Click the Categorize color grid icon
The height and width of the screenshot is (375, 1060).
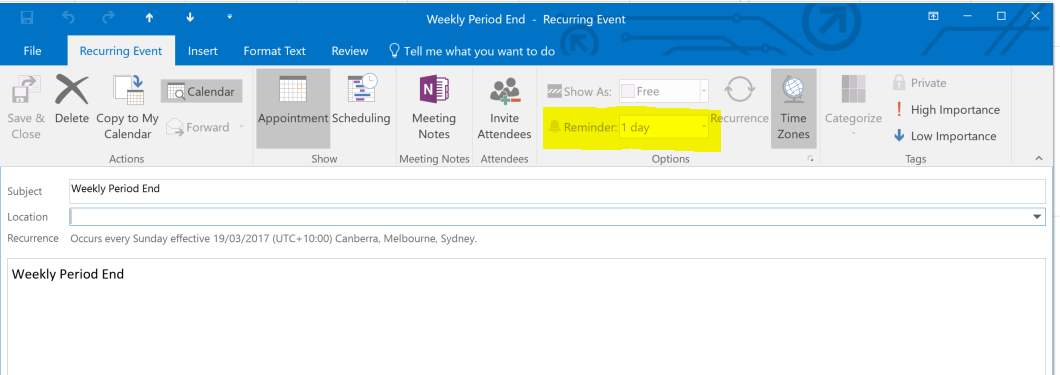(x=853, y=89)
